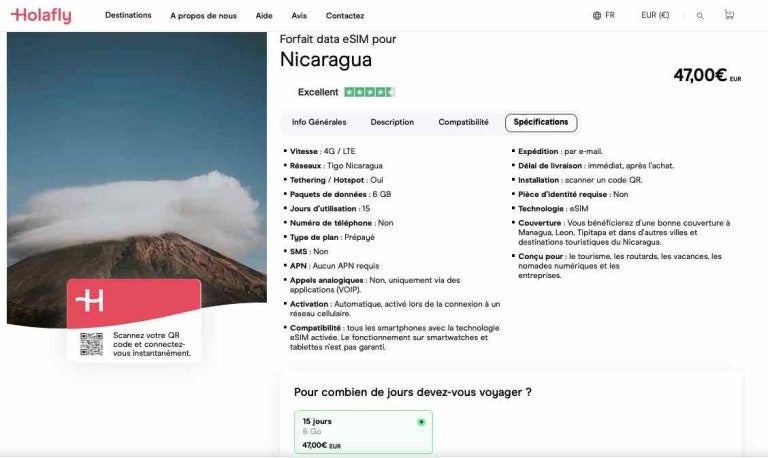Click the Forfait data eSIM pour subtitle
Viewport: 768px width, 458px height.
(x=338, y=39)
